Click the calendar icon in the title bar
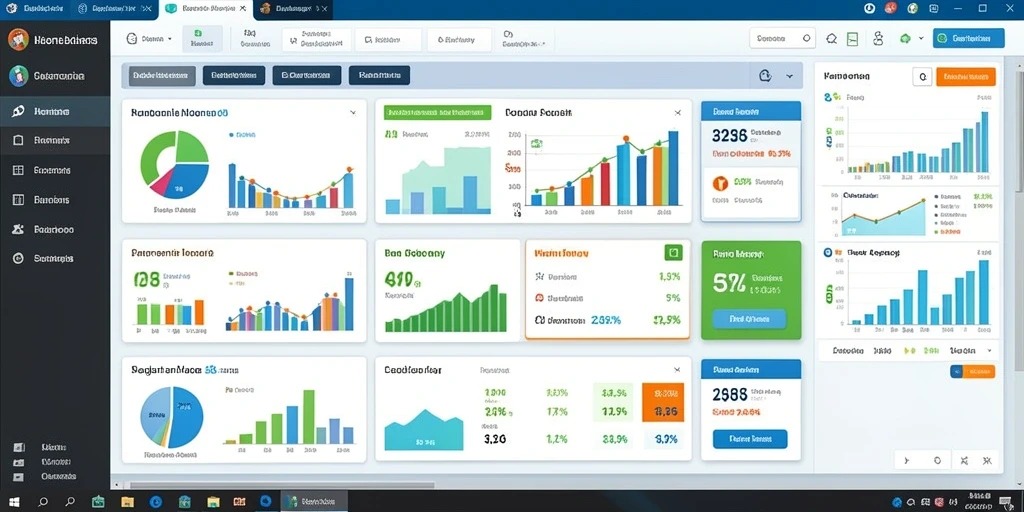The image size is (1024, 512). [933, 8]
